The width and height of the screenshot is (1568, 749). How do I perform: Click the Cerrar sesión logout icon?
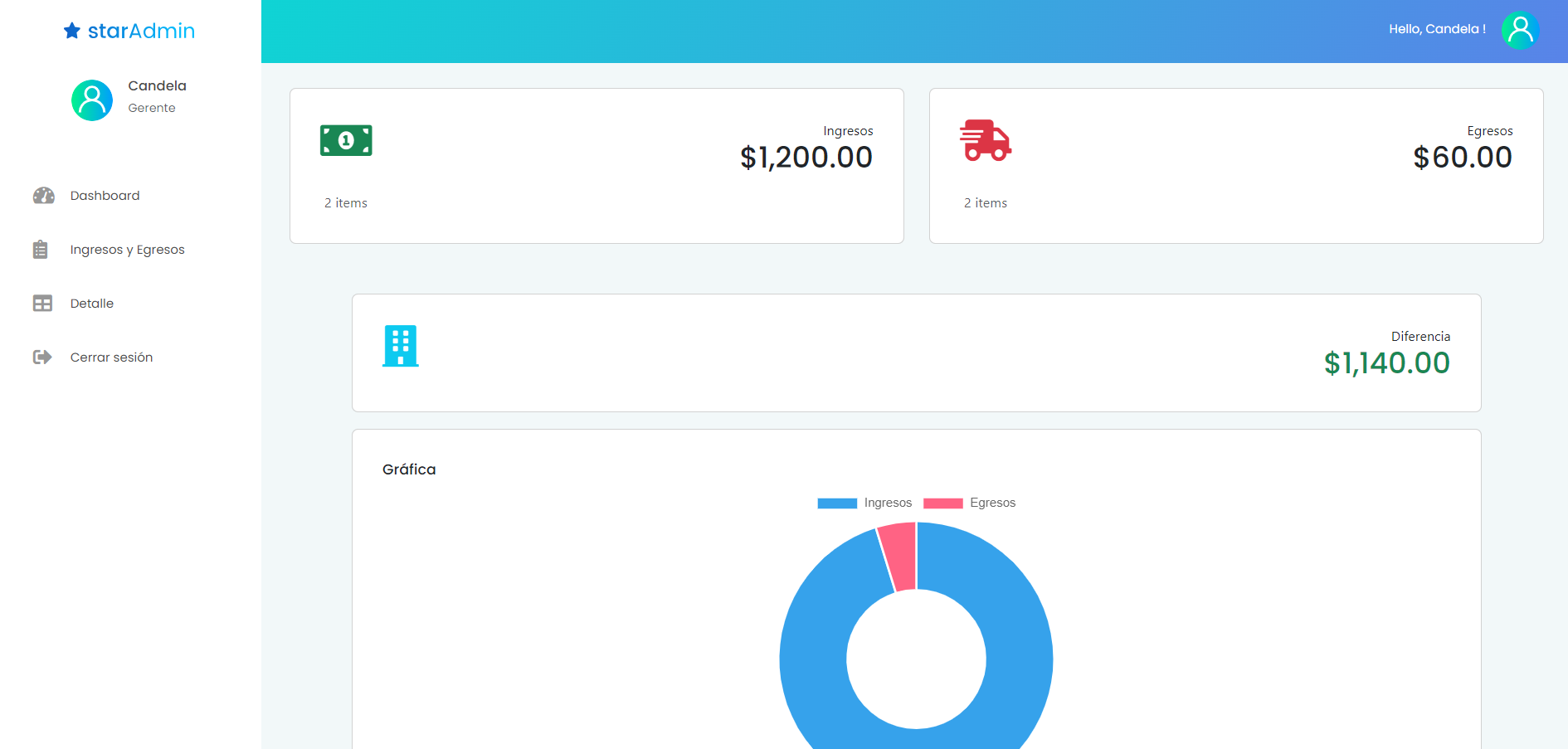42,357
